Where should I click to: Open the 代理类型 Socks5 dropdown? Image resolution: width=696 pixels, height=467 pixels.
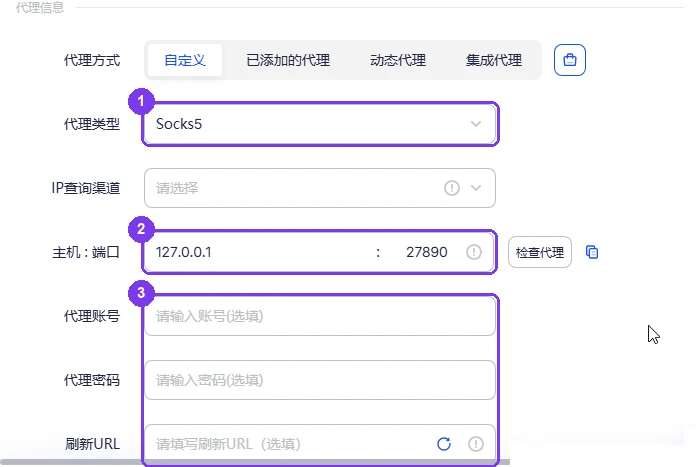pos(320,124)
